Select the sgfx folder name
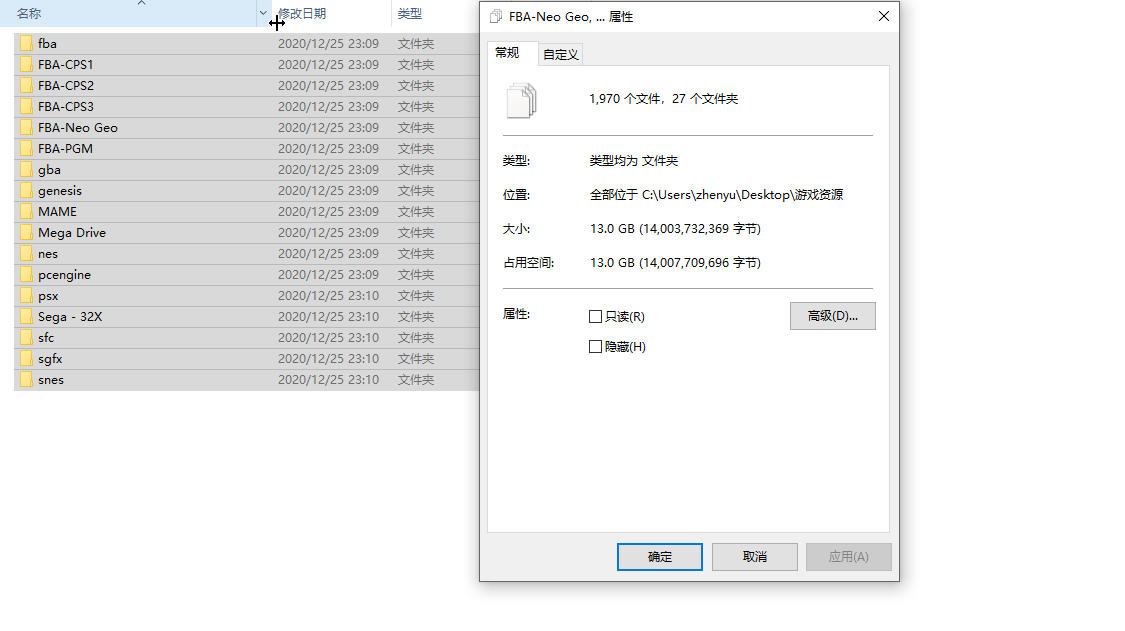Image resolution: width=1125 pixels, height=631 pixels. [50, 359]
